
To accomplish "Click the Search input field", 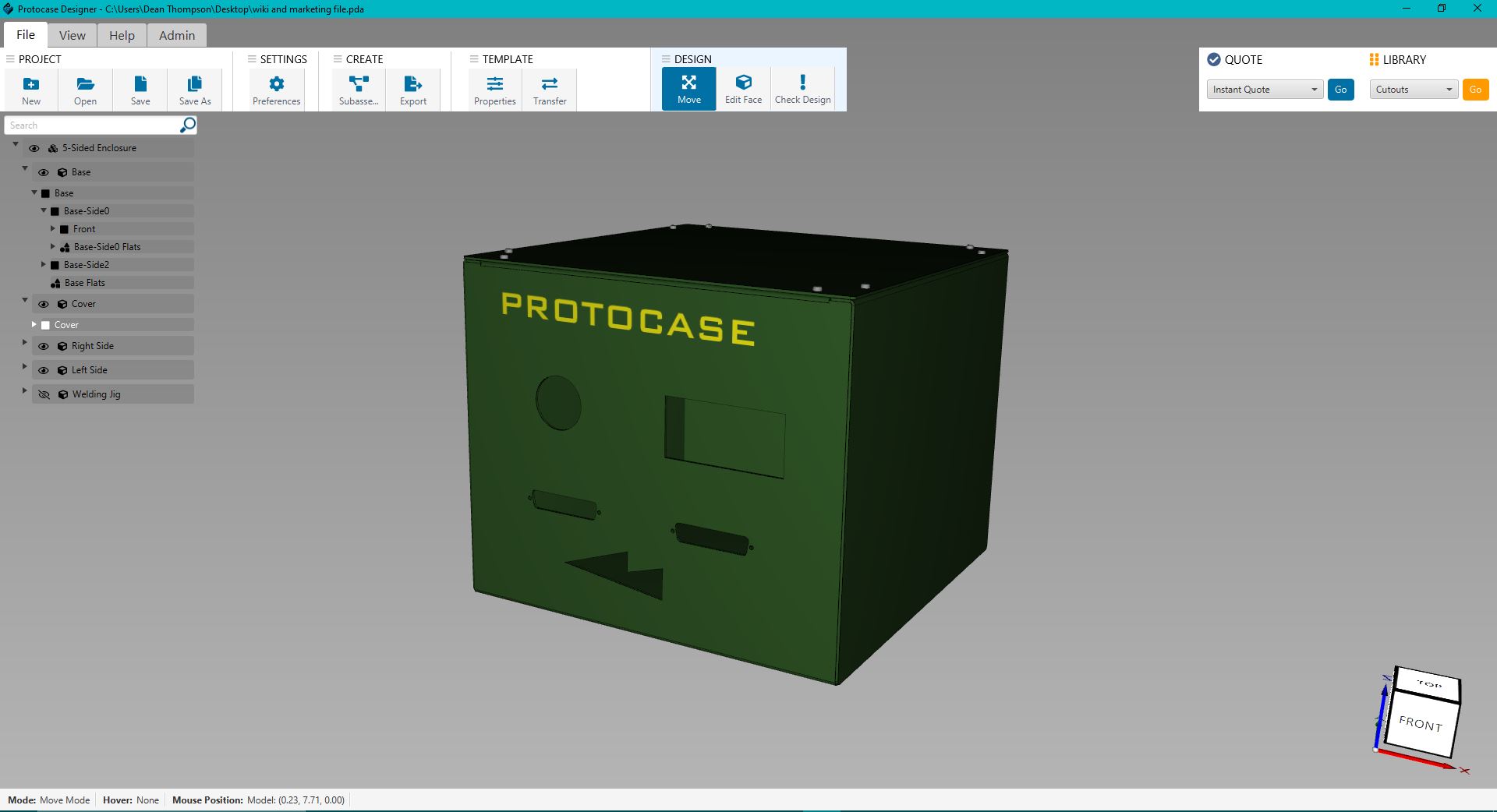I will 92,125.
